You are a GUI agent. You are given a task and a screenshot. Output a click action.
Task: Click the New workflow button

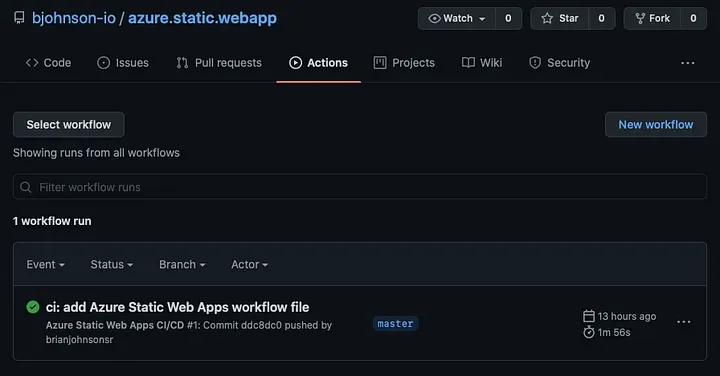656,125
